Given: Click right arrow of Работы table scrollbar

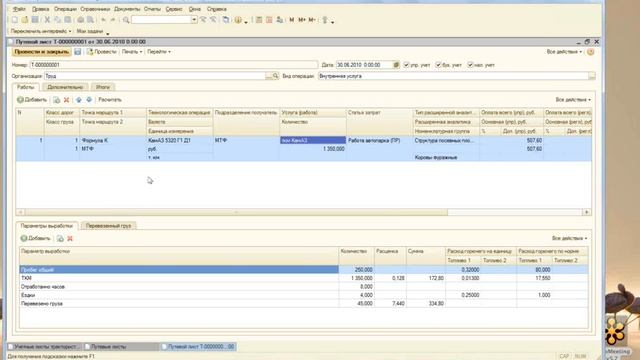Looking at the screenshot, I should pos(587,212).
